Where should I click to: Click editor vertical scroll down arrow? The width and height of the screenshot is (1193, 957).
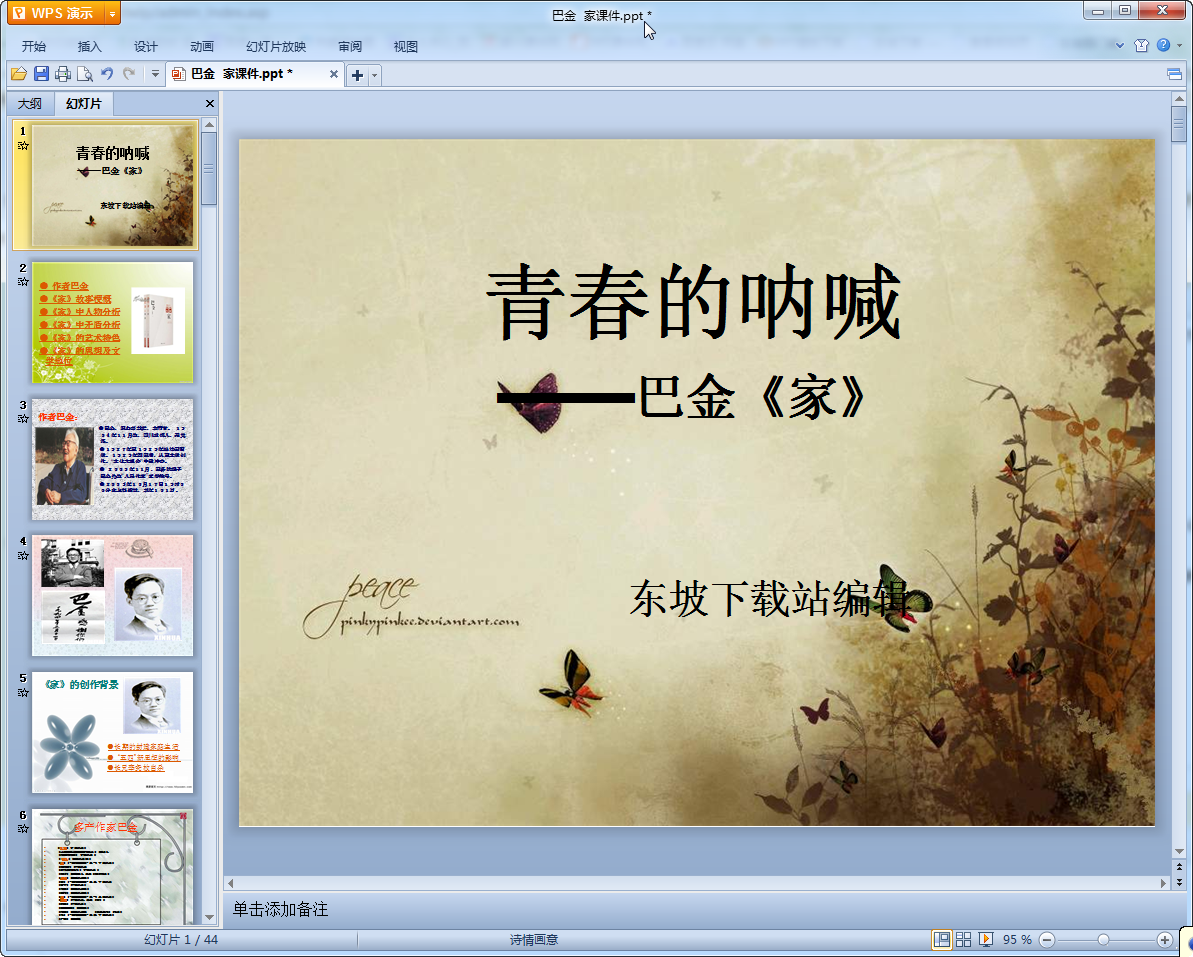1179,852
